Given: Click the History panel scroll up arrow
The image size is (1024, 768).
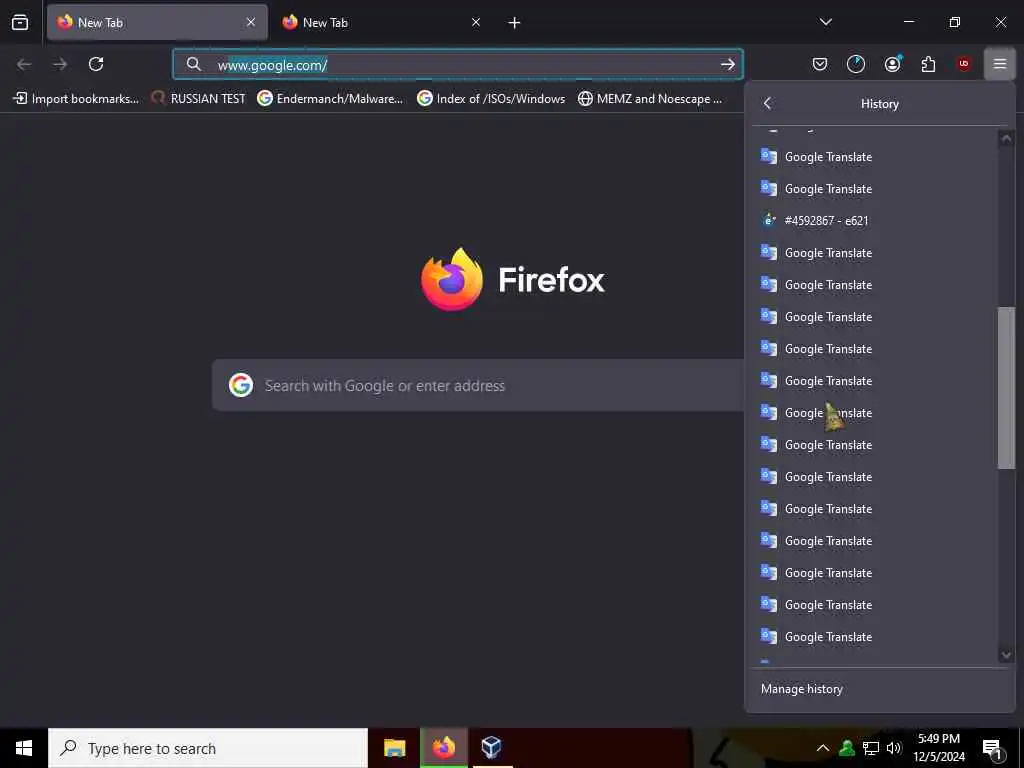Looking at the screenshot, I should 1006,138.
